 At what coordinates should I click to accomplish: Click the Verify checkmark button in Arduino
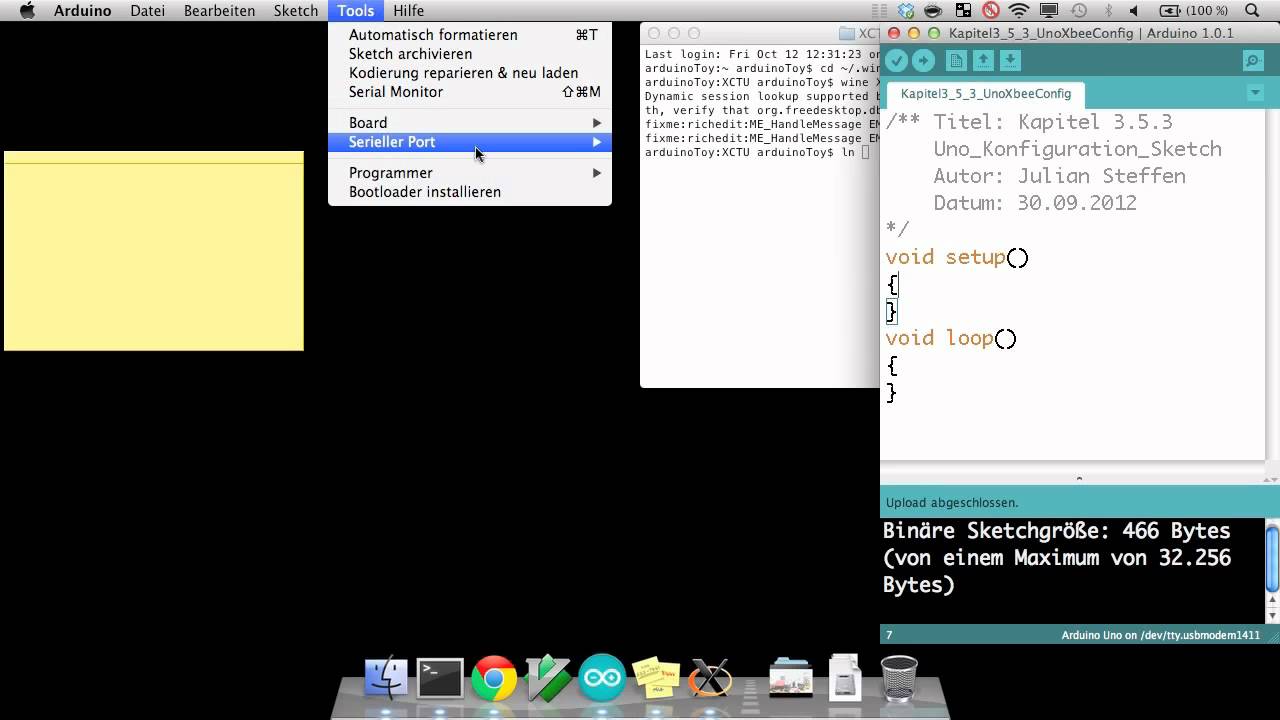tap(897, 61)
